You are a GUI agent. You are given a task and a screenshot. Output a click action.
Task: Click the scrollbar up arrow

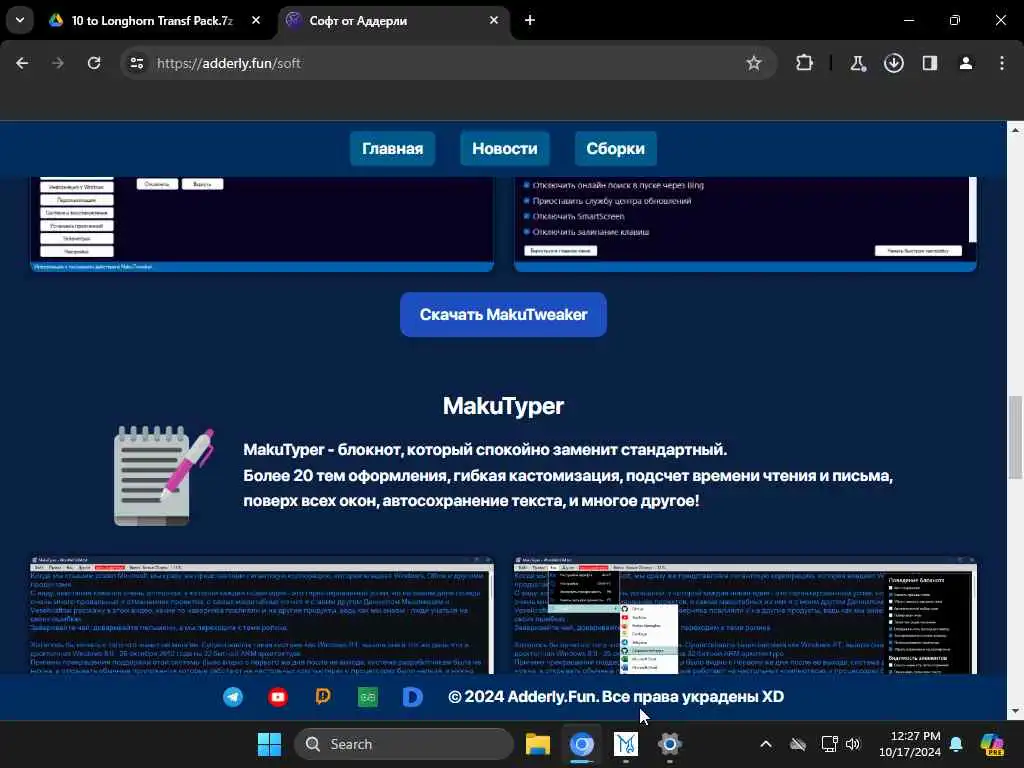point(1015,130)
